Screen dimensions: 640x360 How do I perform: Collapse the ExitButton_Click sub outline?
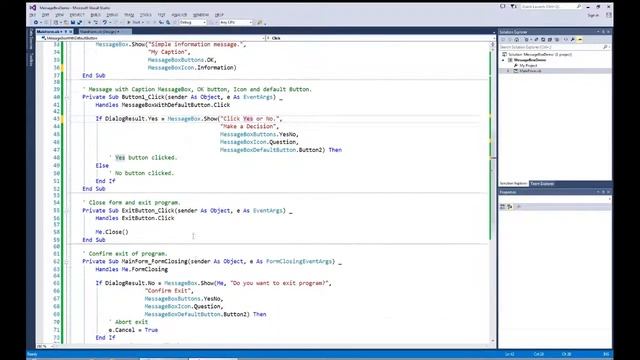(x=67, y=211)
